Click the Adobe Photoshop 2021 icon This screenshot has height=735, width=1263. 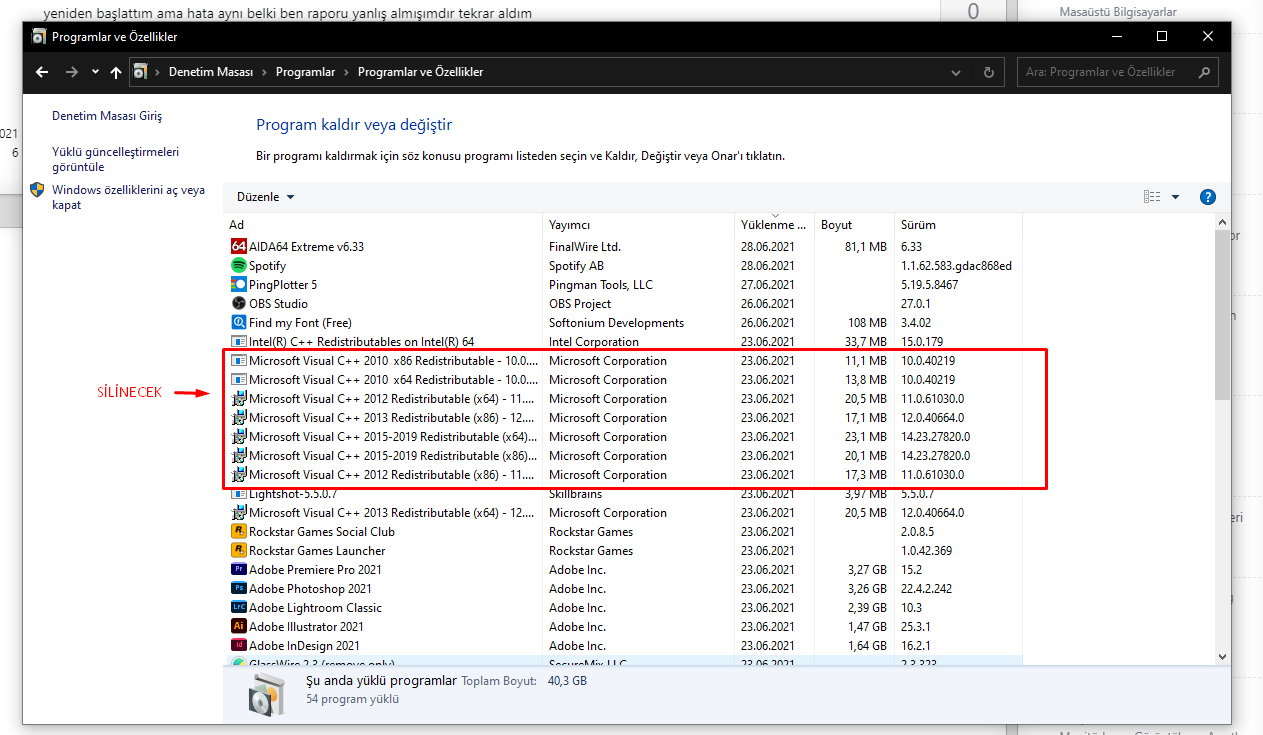coord(239,588)
